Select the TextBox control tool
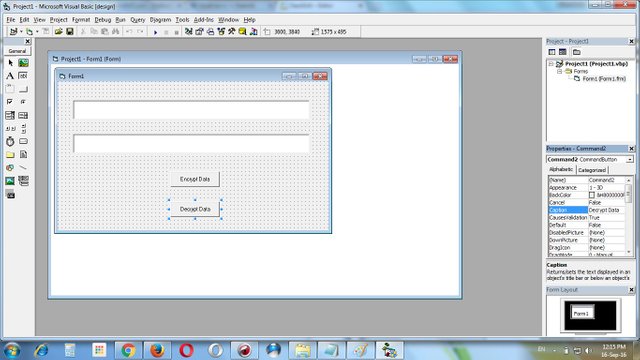 [23, 76]
